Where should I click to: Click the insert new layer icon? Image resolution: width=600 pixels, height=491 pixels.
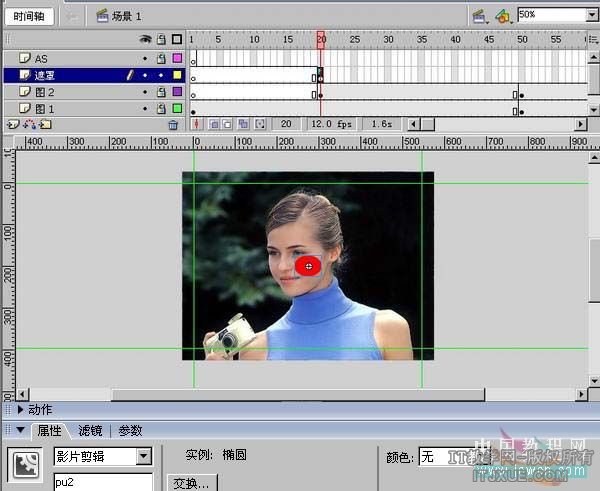pyautogui.click(x=13, y=125)
